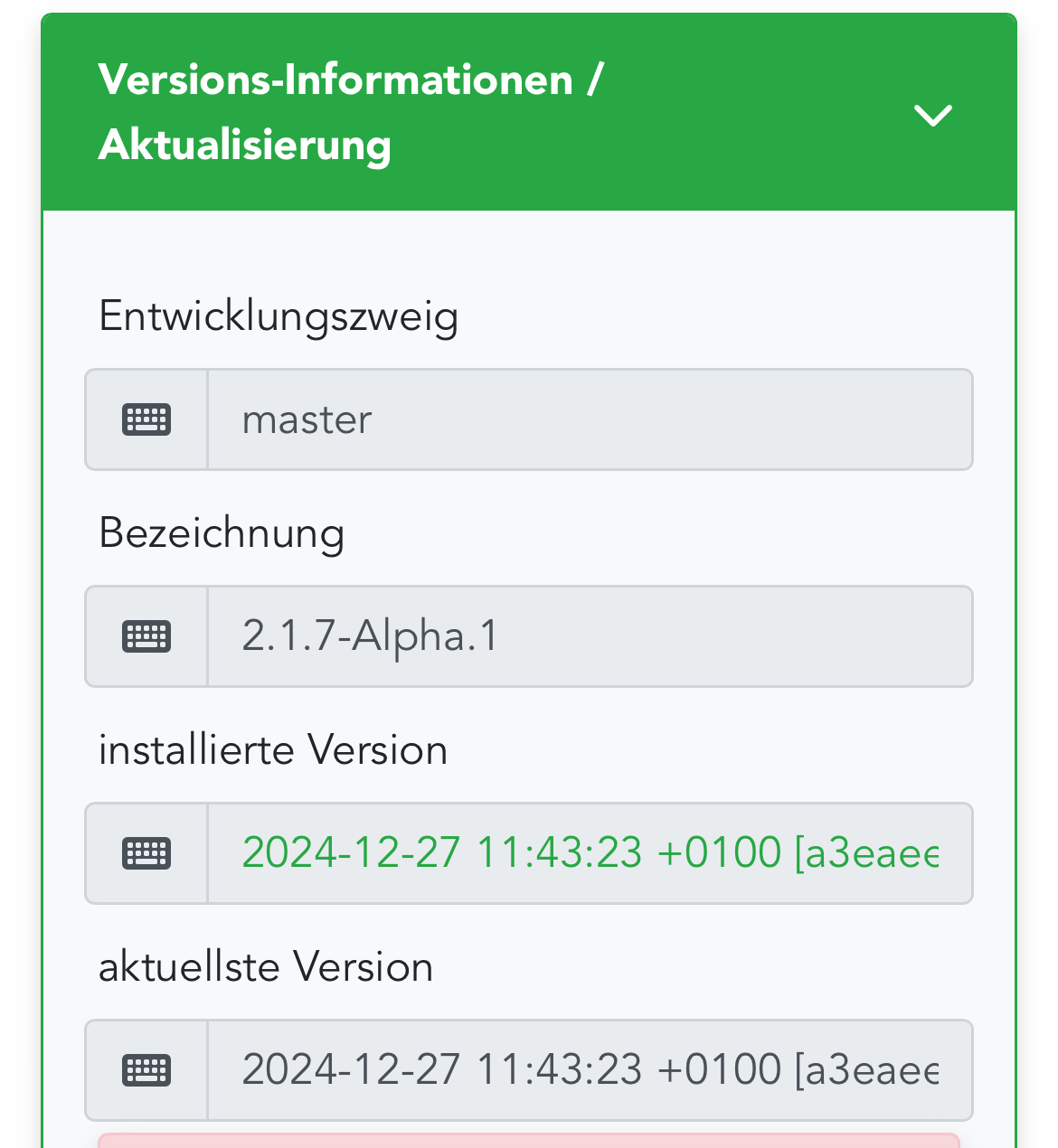Select the Entwicklungszweig field showing master

point(590,419)
